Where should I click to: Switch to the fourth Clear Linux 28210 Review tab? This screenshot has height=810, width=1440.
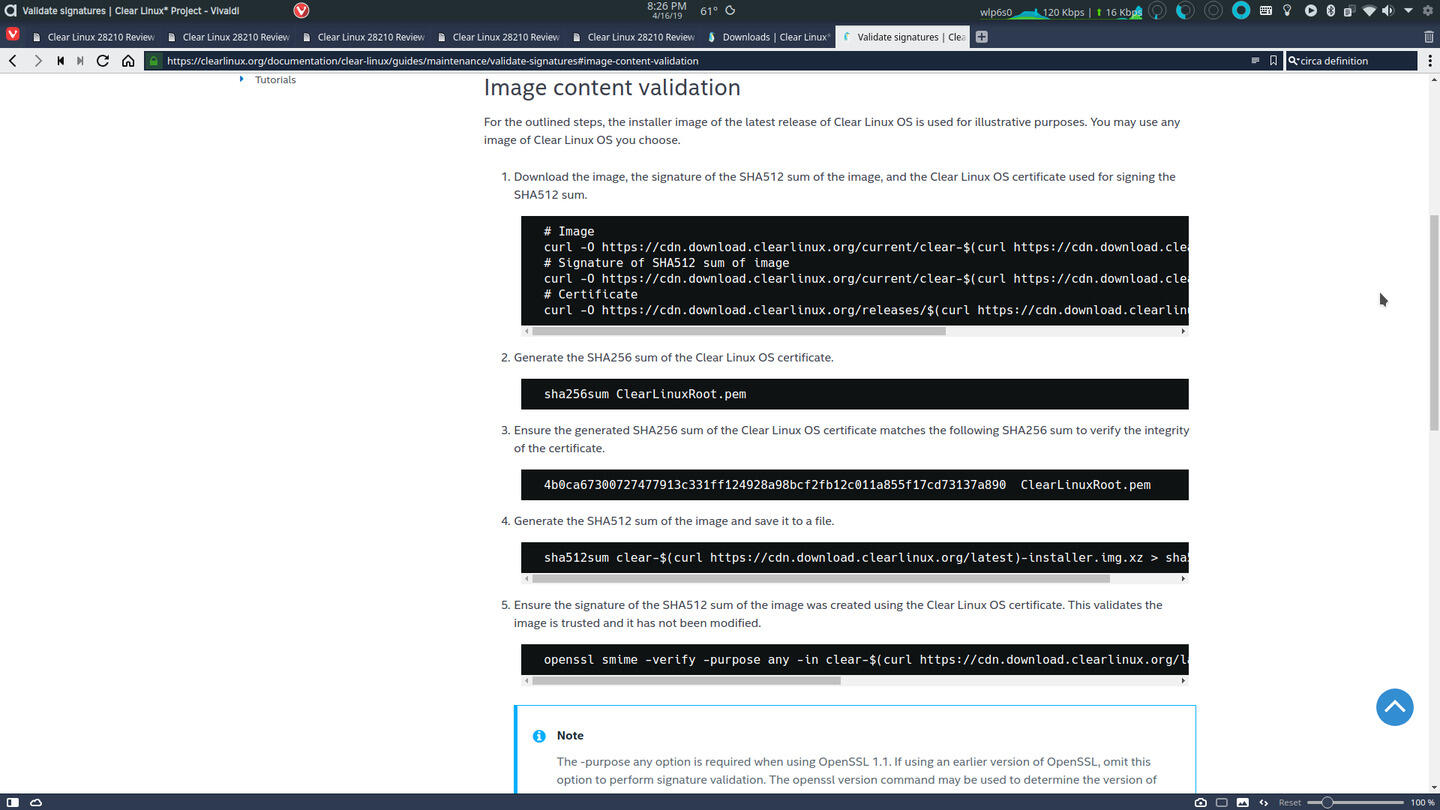tap(498, 37)
